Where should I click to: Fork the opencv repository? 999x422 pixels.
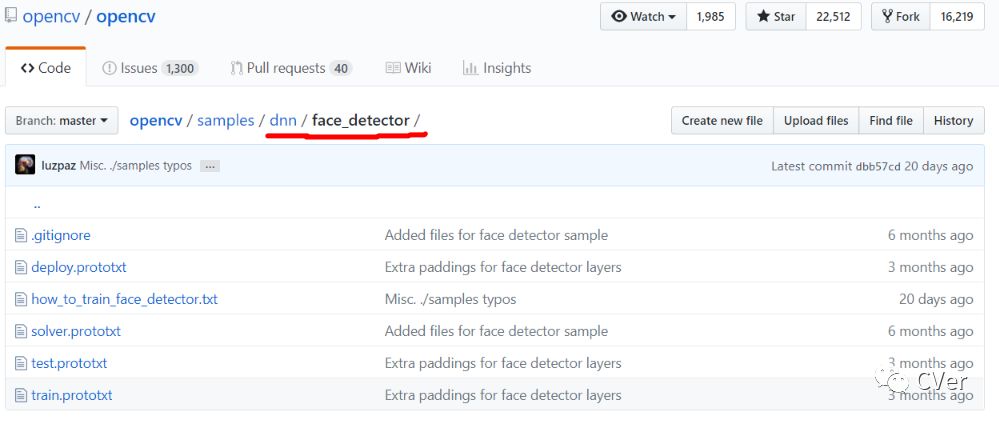901,17
